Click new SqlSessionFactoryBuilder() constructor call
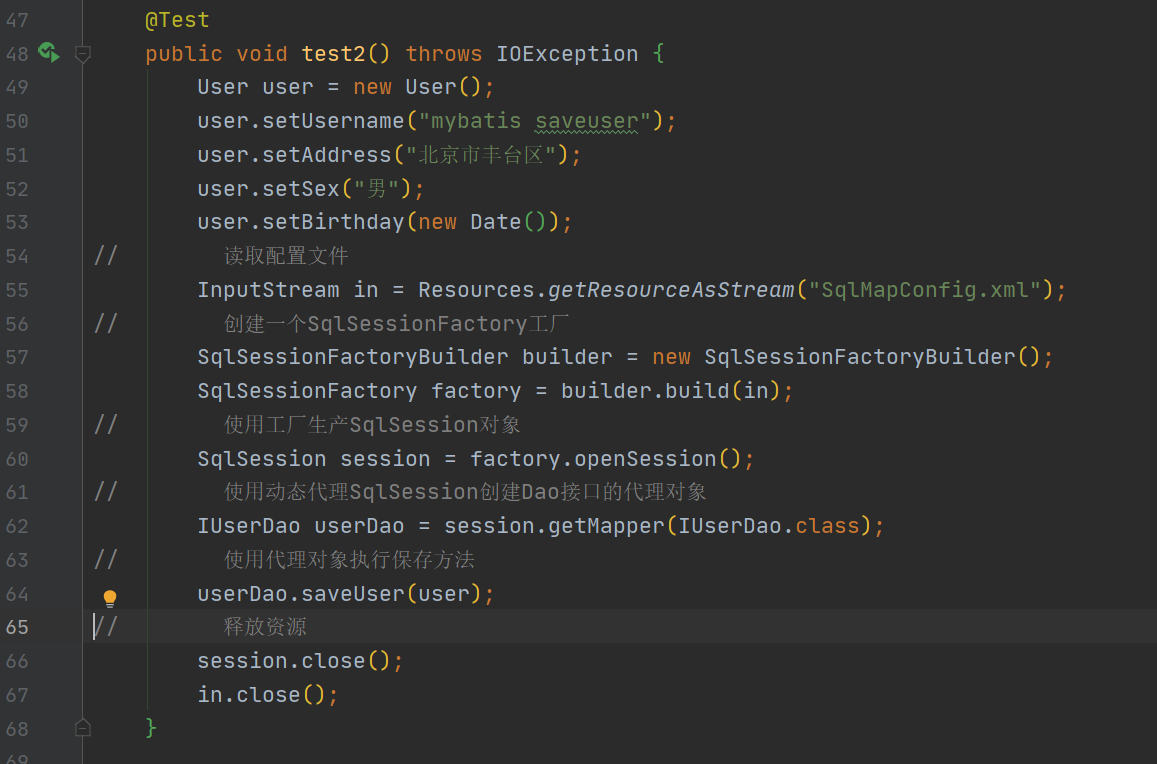The height and width of the screenshot is (764, 1157). coord(846,357)
